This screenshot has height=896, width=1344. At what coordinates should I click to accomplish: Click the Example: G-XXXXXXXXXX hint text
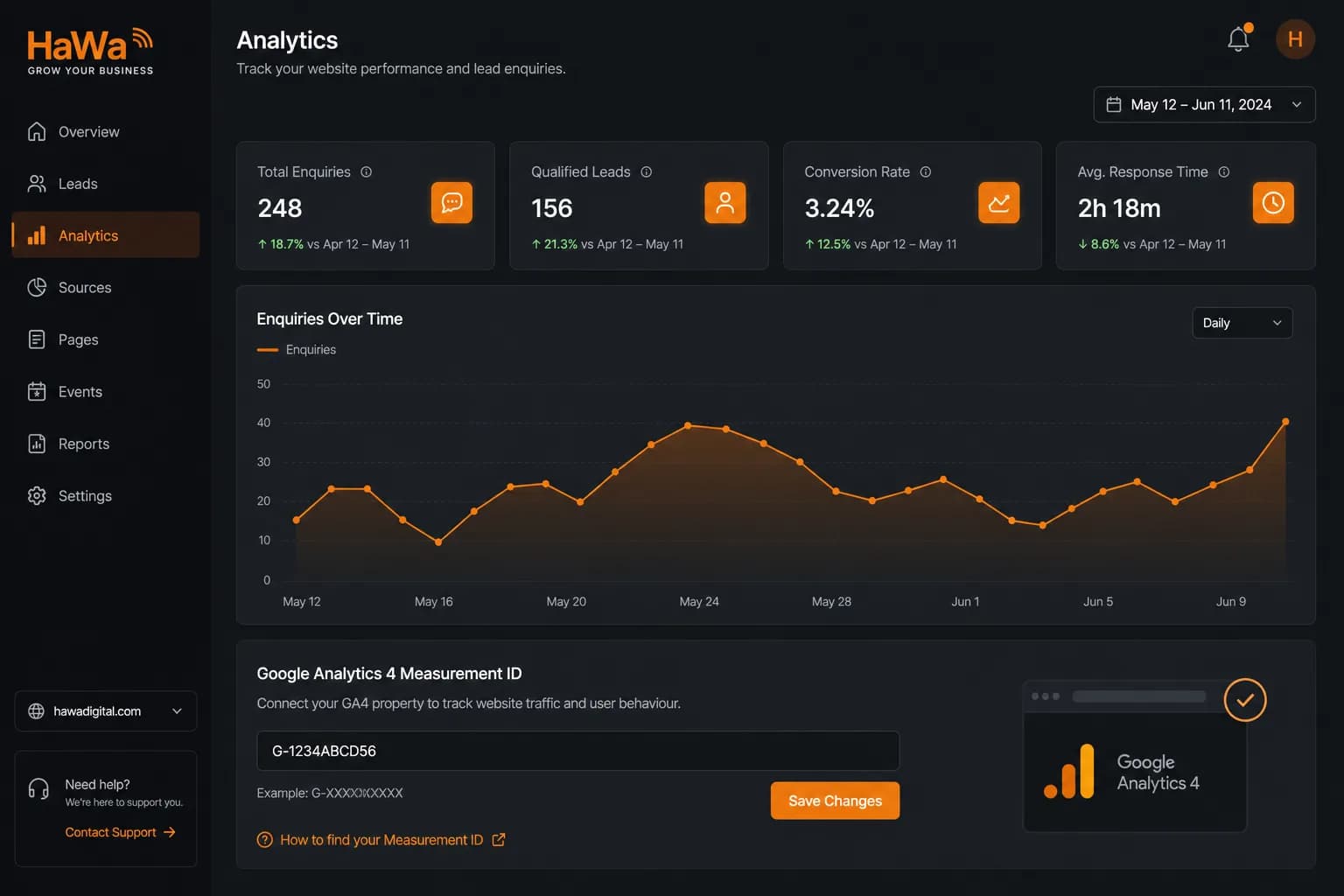click(x=330, y=793)
